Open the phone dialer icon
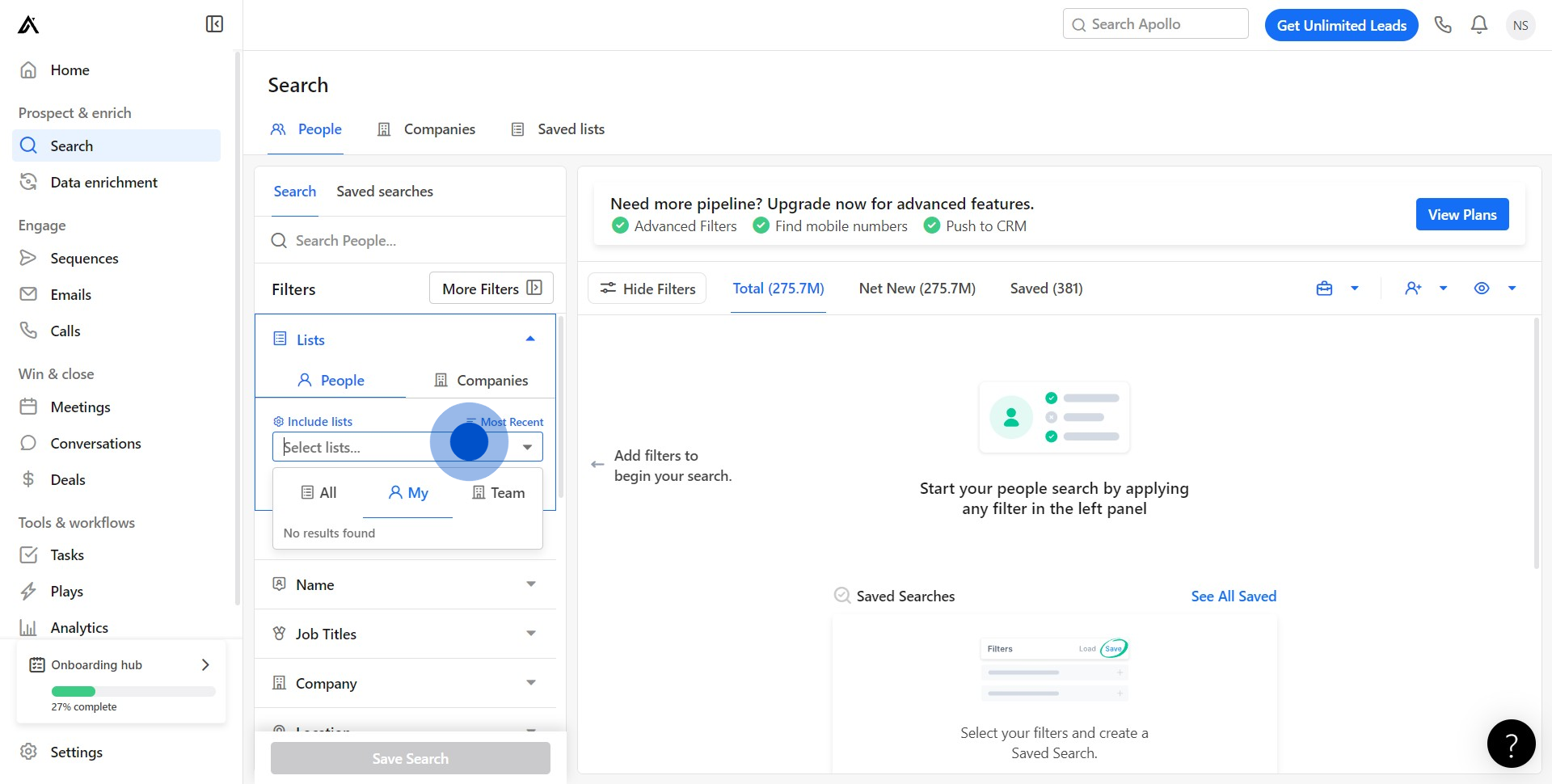Screen dimensions: 1552x784 (1443, 25)
